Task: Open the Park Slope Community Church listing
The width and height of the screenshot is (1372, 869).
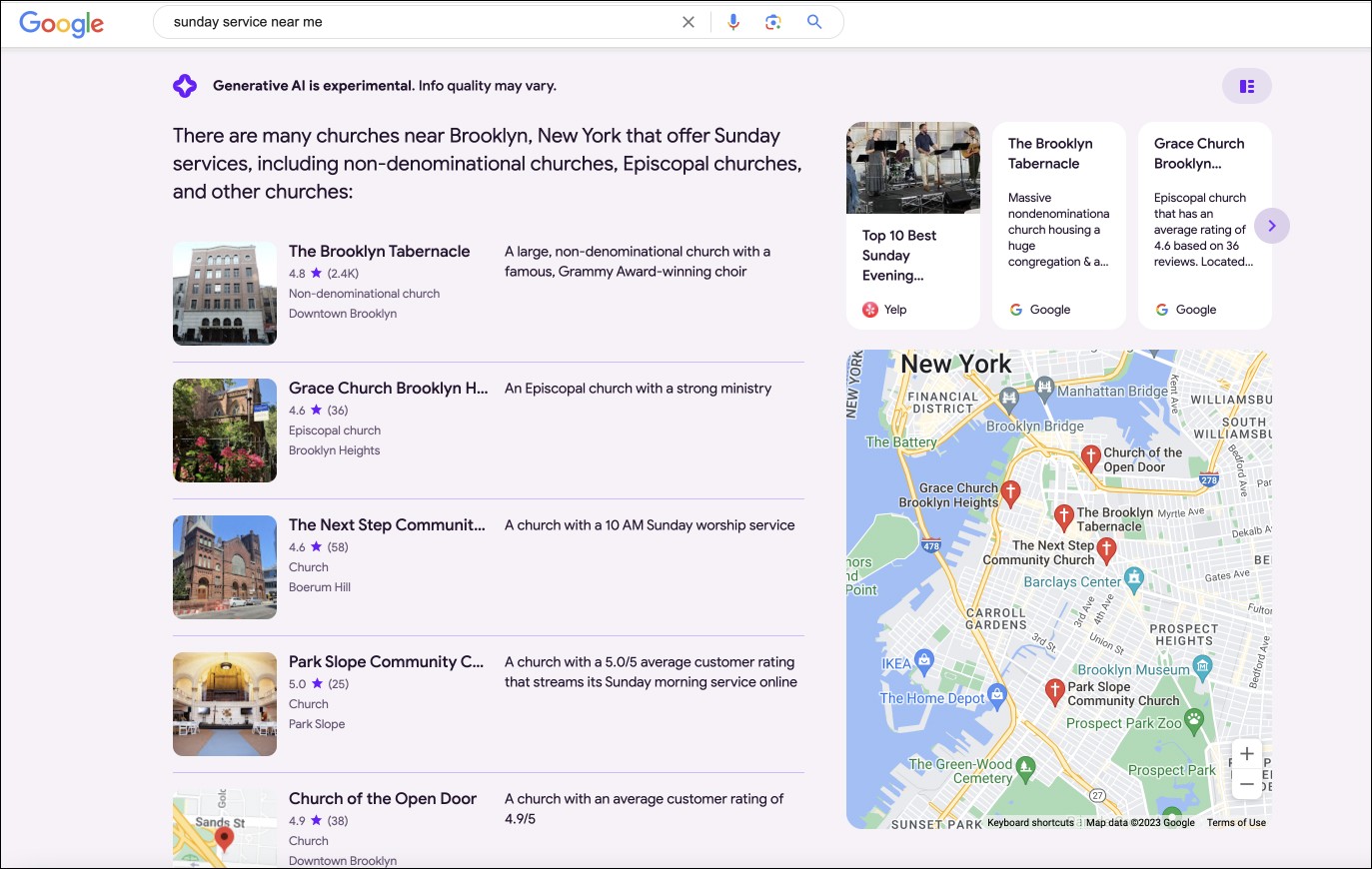Action: 386,662
